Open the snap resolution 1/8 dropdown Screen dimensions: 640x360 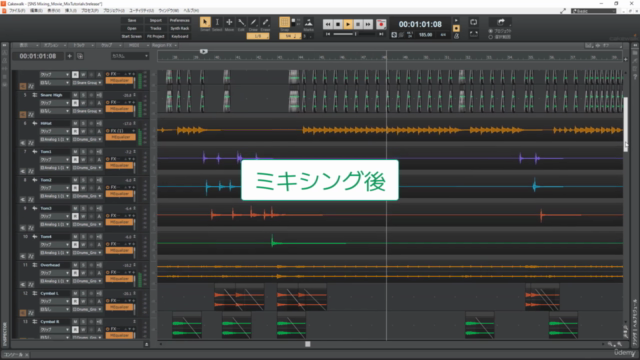(258, 36)
